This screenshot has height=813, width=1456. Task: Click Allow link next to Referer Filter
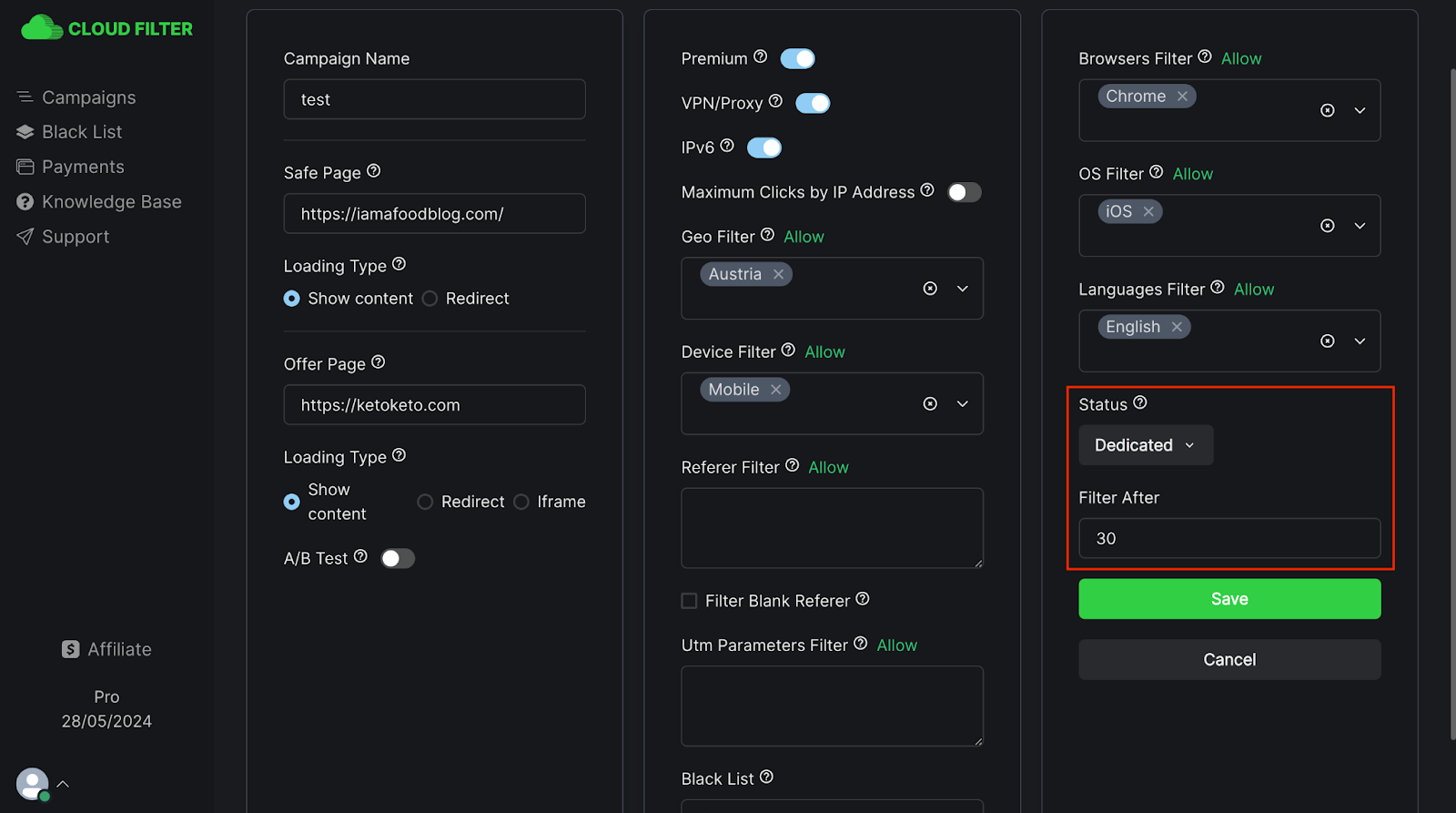[828, 467]
